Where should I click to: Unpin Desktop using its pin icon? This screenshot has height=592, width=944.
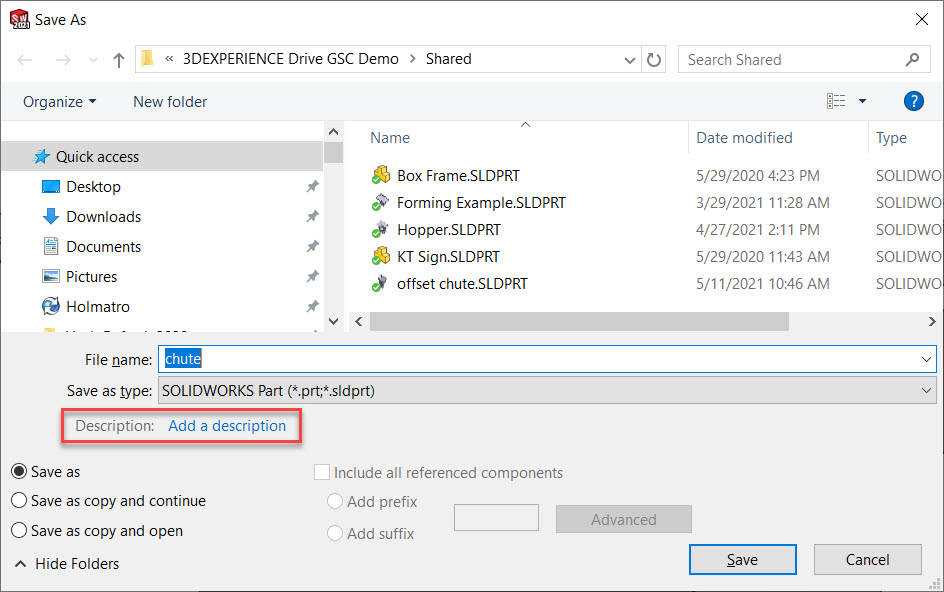tap(312, 187)
